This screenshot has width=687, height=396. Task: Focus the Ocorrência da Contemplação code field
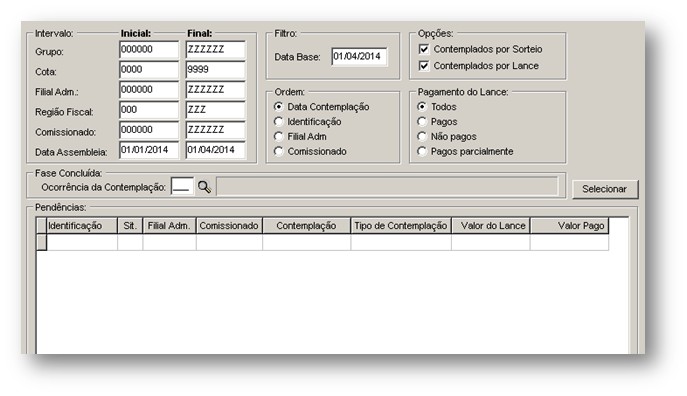point(182,187)
